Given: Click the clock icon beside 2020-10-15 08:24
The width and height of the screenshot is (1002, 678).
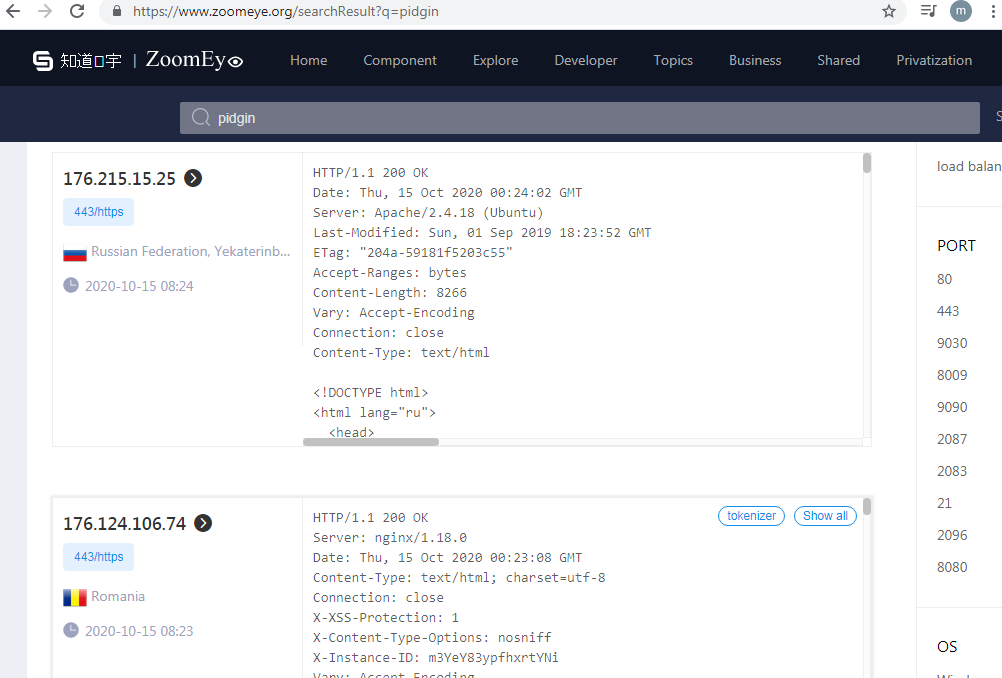Looking at the screenshot, I should (71, 285).
